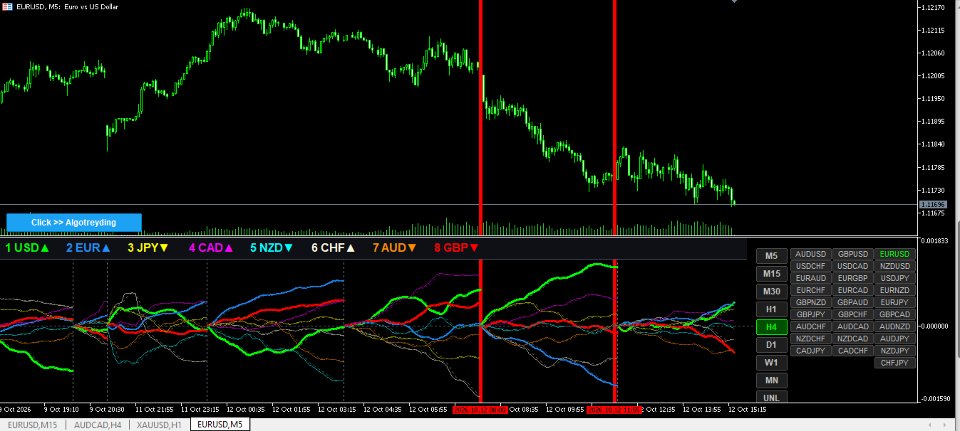The width and height of the screenshot is (960, 431).
Task: Load the EURNZD pair
Action: coord(894,290)
